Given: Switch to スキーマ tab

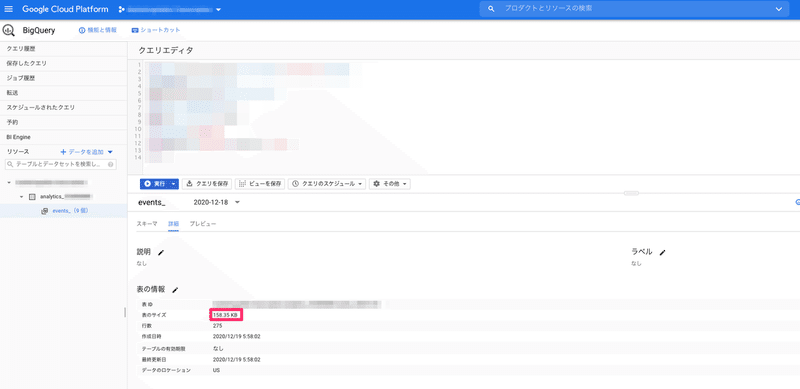Looking at the screenshot, I should coord(147,224).
